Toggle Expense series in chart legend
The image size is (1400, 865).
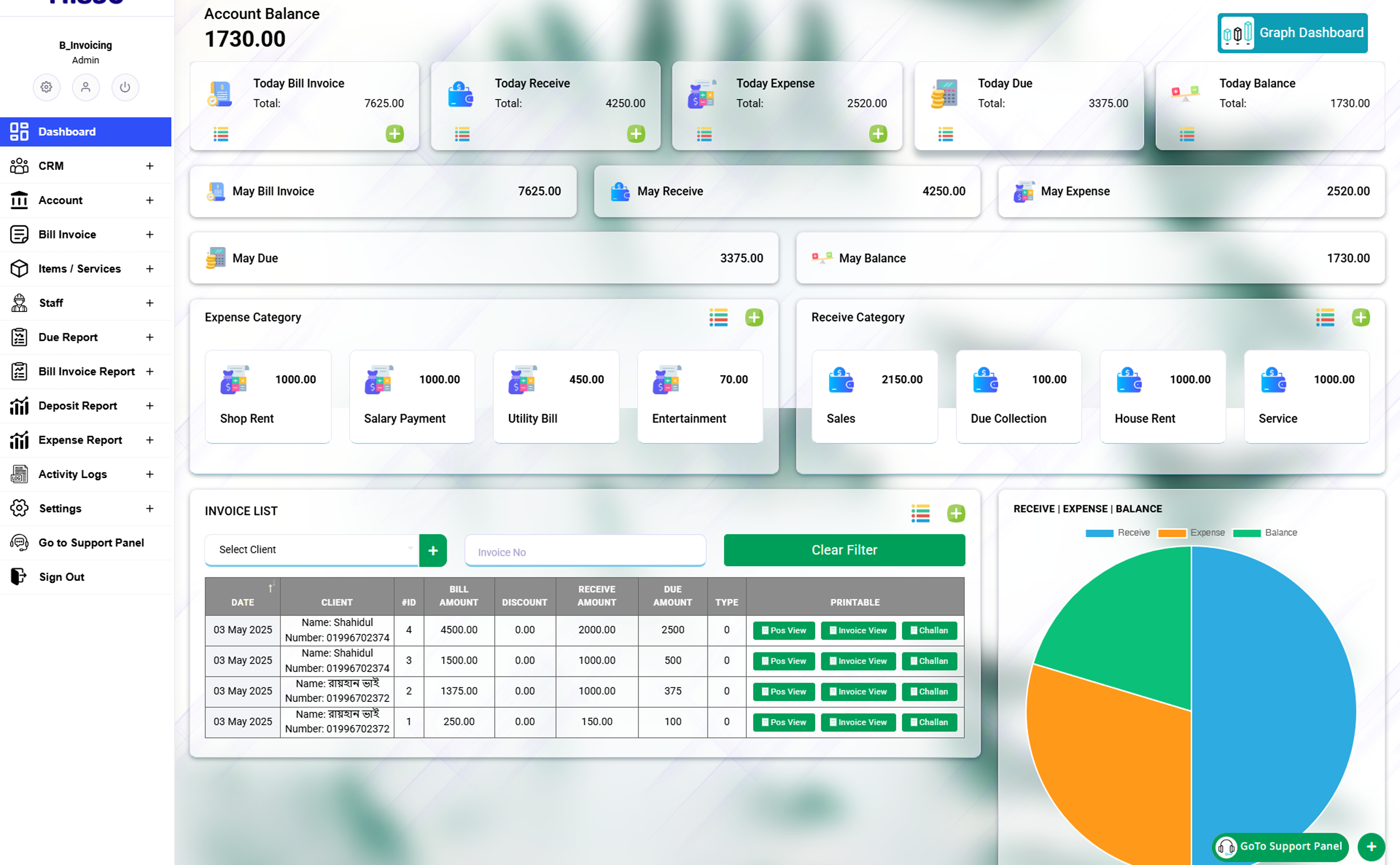[1191, 533]
